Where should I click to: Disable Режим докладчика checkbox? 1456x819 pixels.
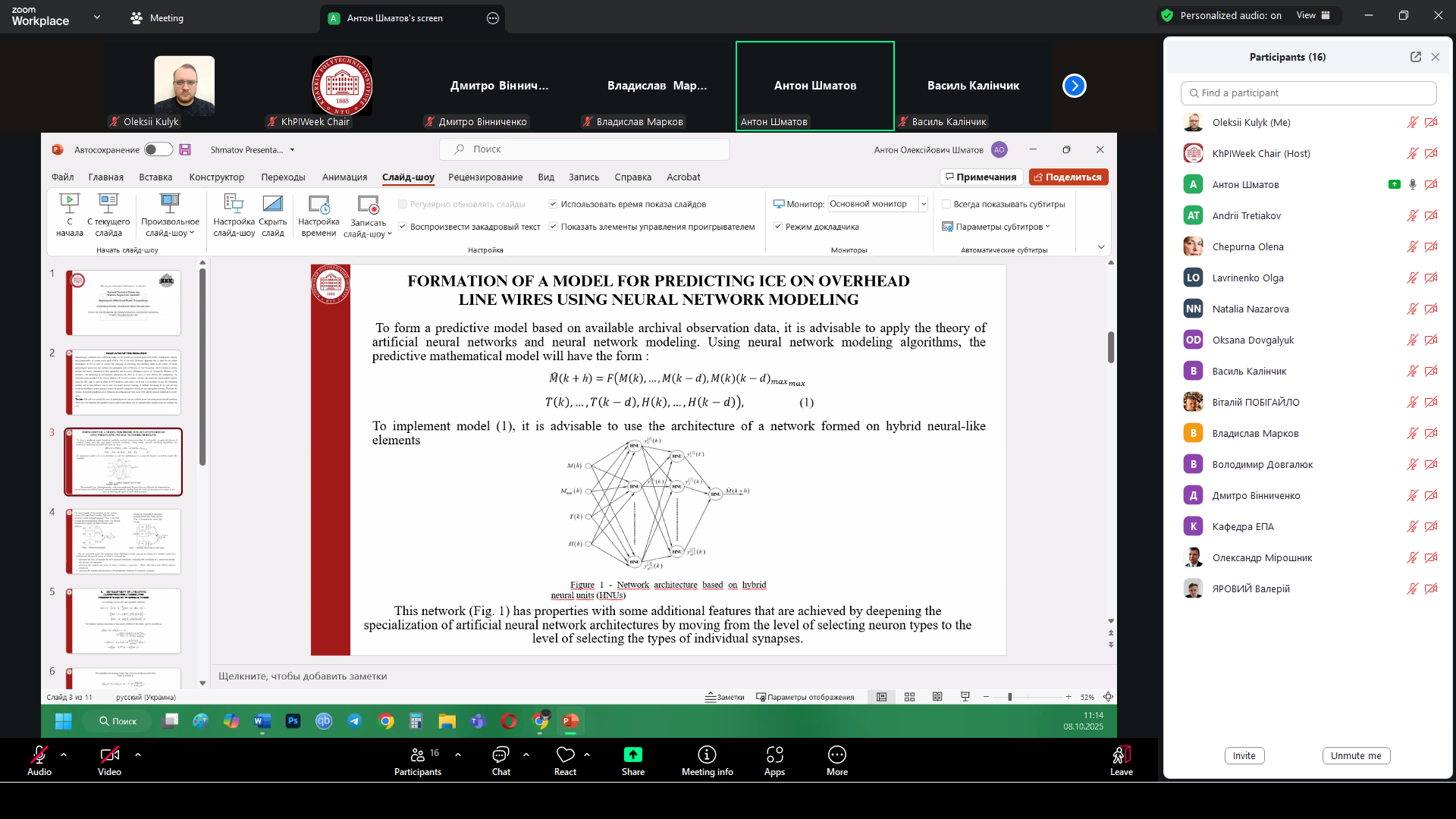point(778,226)
